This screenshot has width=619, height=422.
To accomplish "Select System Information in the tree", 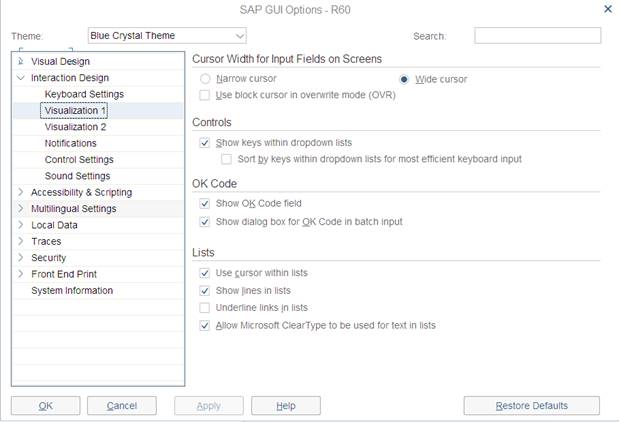I will point(72,291).
